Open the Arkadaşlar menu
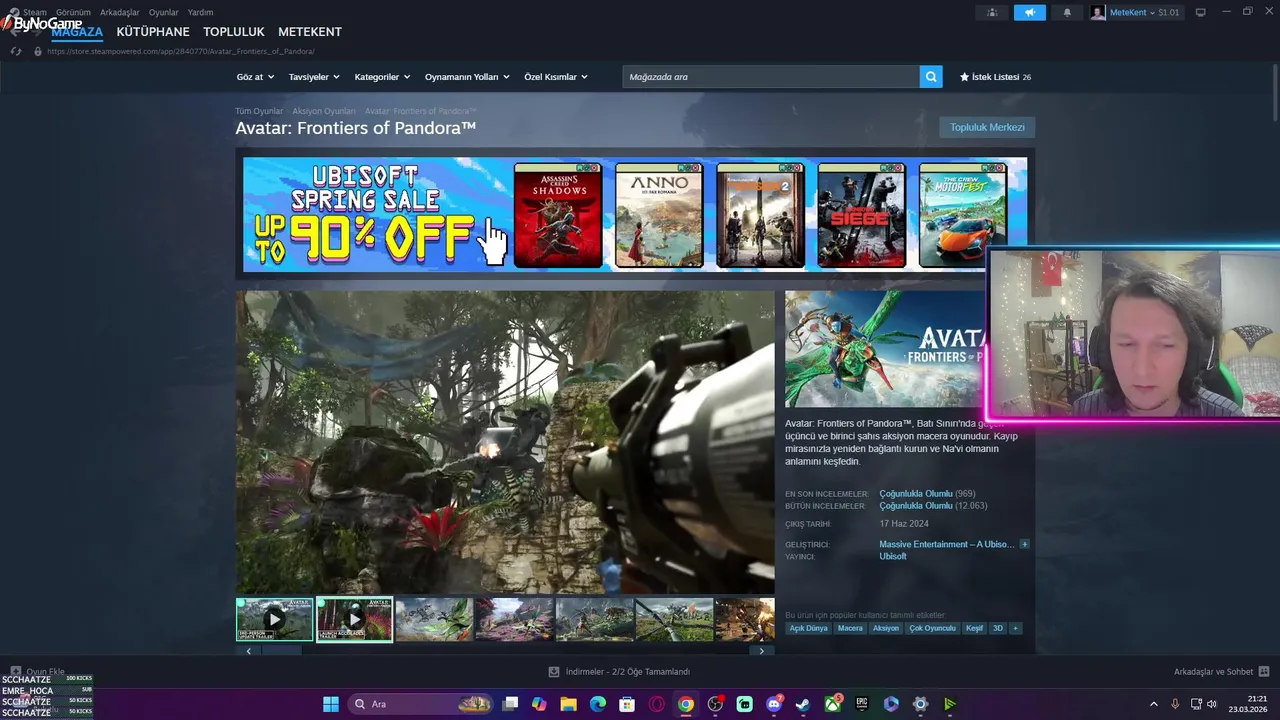This screenshot has height=720, width=1280. tap(119, 12)
